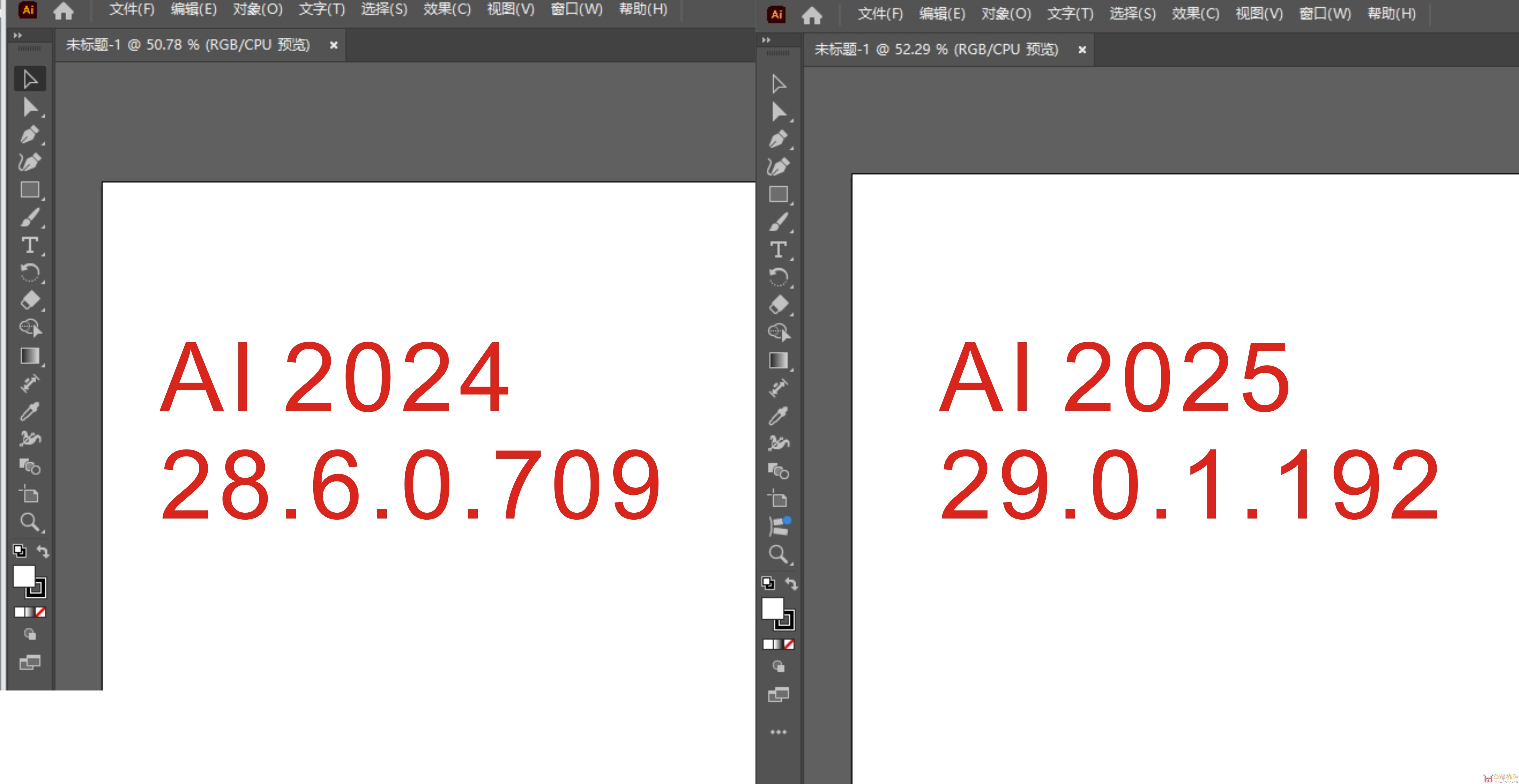Close the 50.78 % document tab
The image size is (1519, 784).
[x=334, y=45]
